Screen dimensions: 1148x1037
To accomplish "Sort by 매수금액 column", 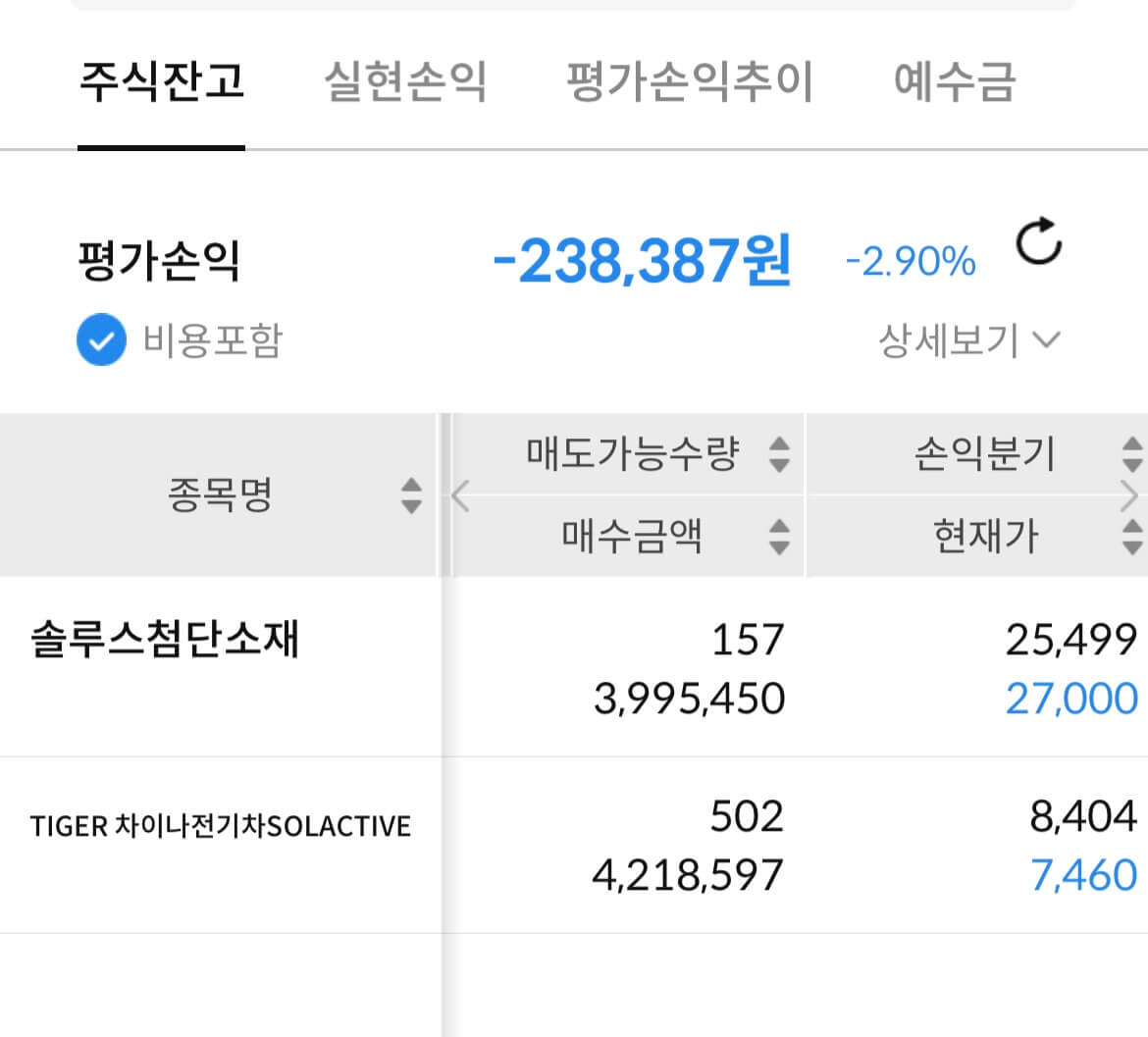I will [x=780, y=537].
